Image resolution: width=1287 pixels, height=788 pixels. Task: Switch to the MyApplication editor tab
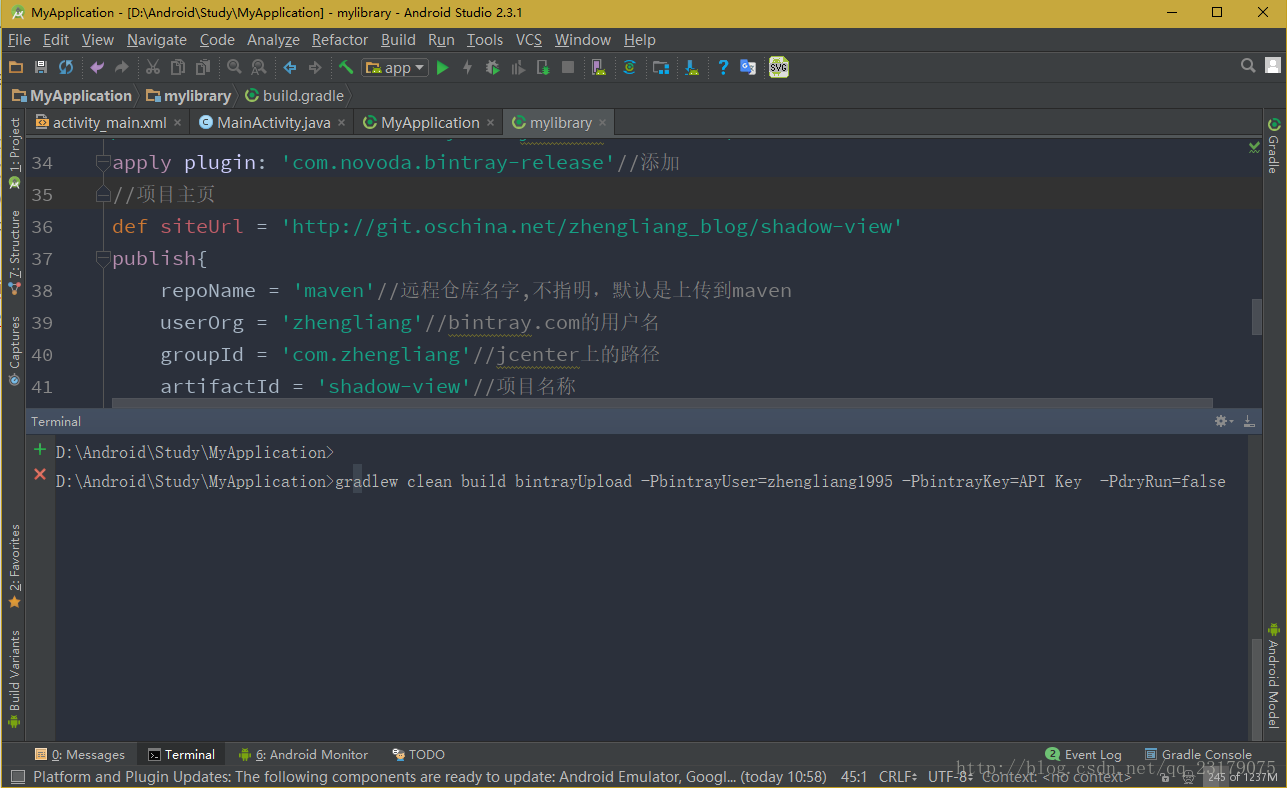pyautogui.click(x=430, y=122)
